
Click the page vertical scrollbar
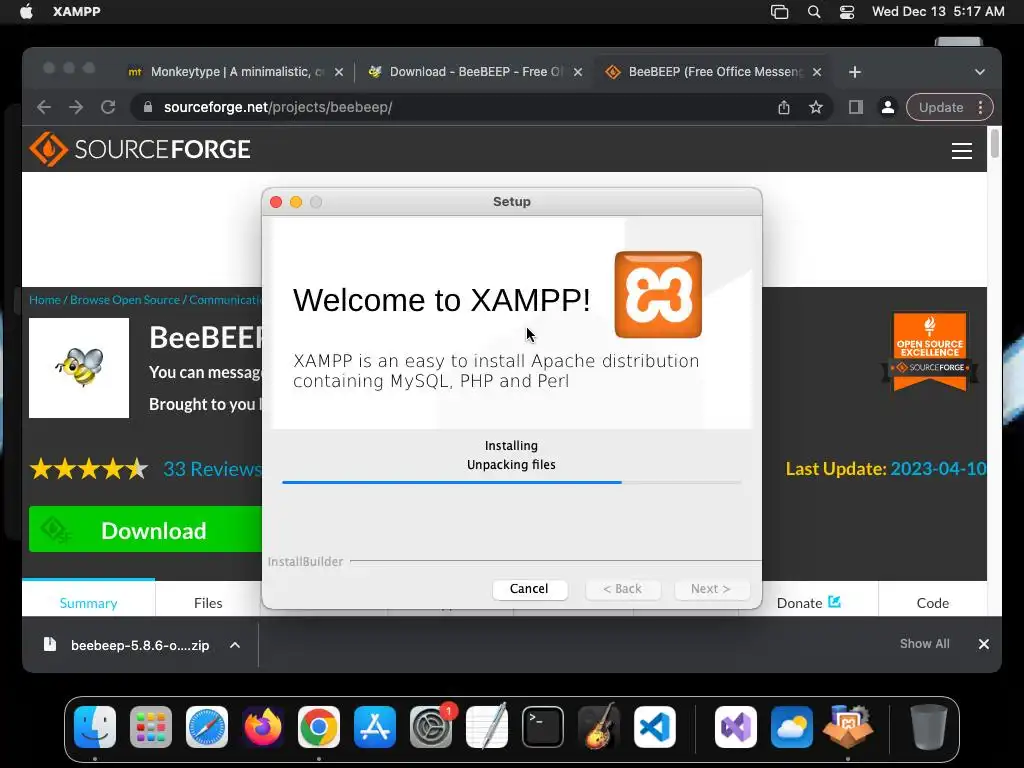[994, 144]
